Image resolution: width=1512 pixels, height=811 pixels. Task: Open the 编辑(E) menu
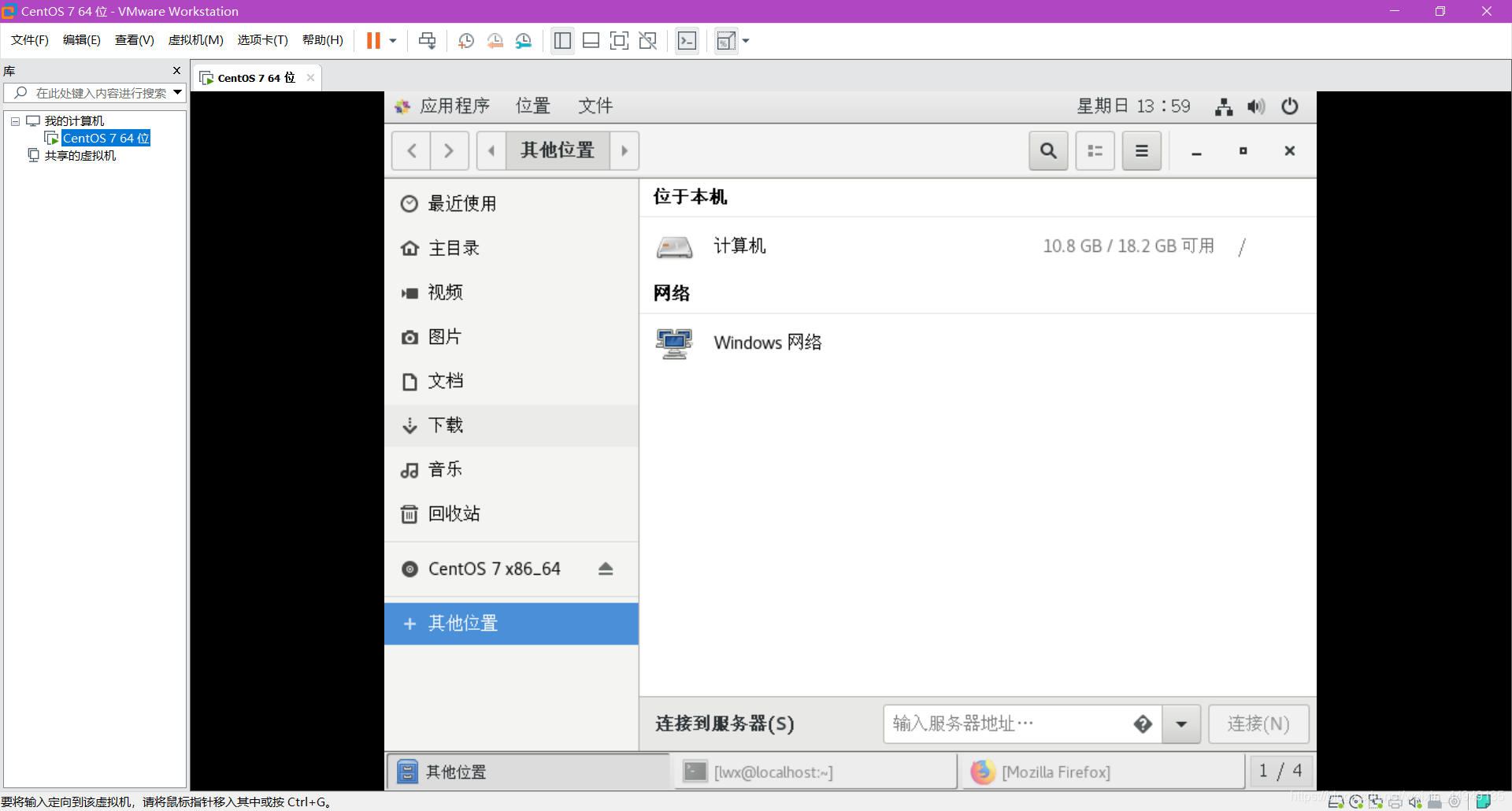click(81, 40)
